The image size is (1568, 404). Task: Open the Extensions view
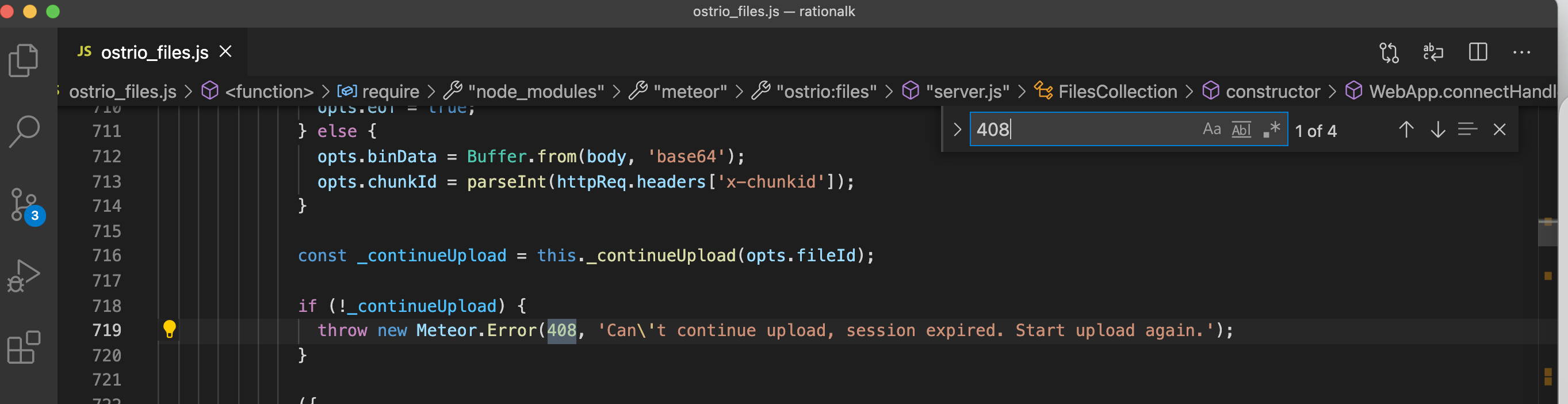[24, 348]
